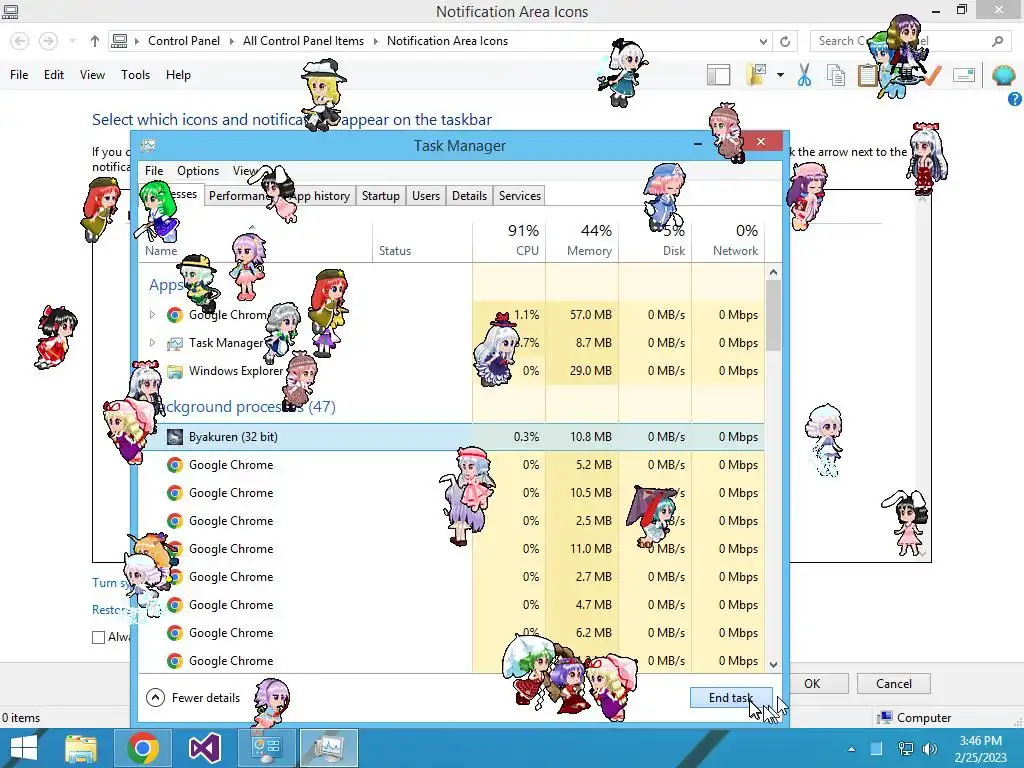Click the Byakuren process icon

pos(174,437)
